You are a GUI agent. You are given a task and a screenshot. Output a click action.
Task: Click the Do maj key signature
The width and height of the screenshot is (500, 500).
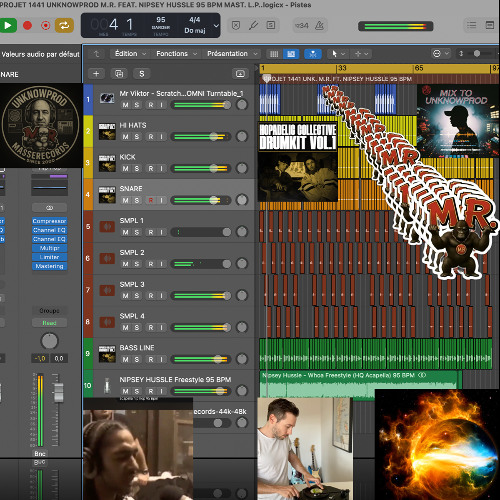pos(195,31)
